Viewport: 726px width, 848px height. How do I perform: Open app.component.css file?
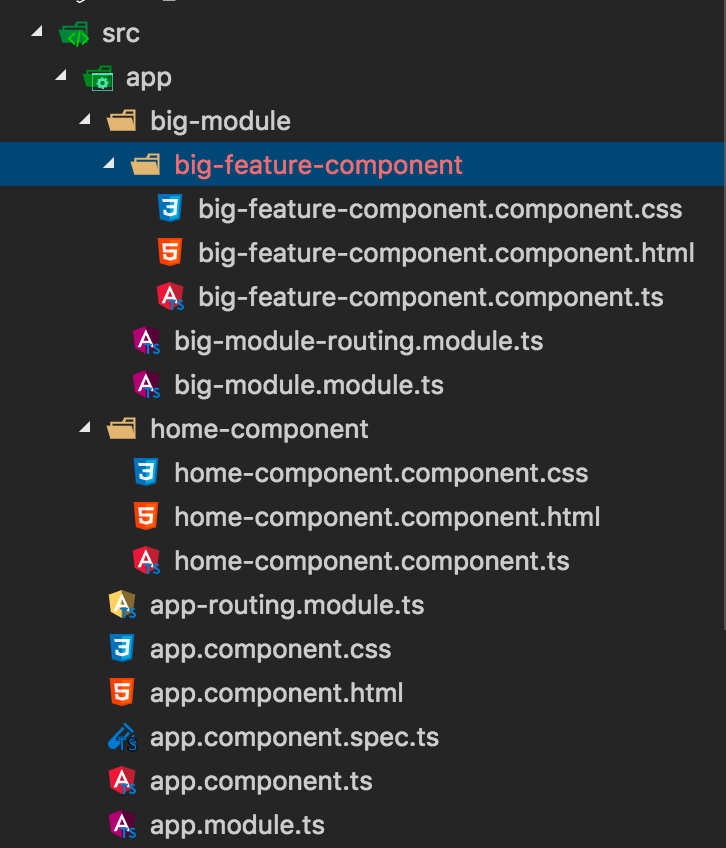pos(270,649)
